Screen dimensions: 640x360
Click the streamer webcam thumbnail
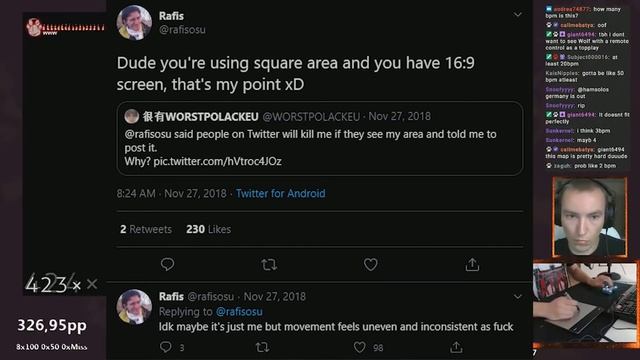point(589,217)
